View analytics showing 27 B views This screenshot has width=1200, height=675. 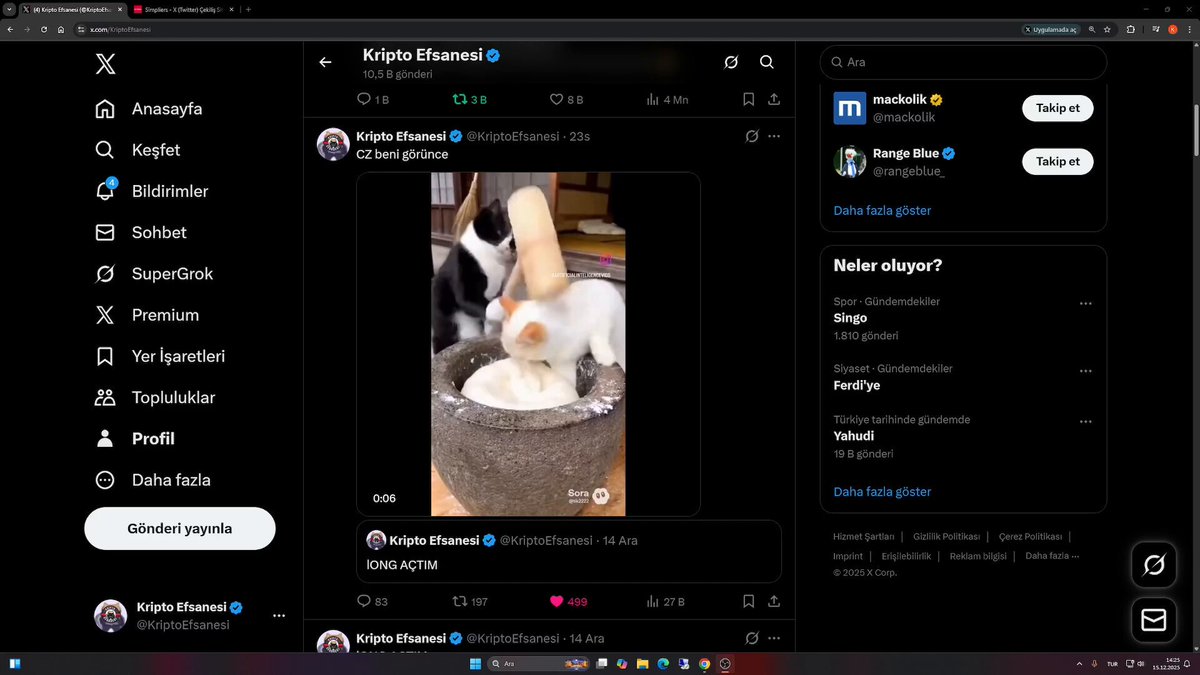665,601
